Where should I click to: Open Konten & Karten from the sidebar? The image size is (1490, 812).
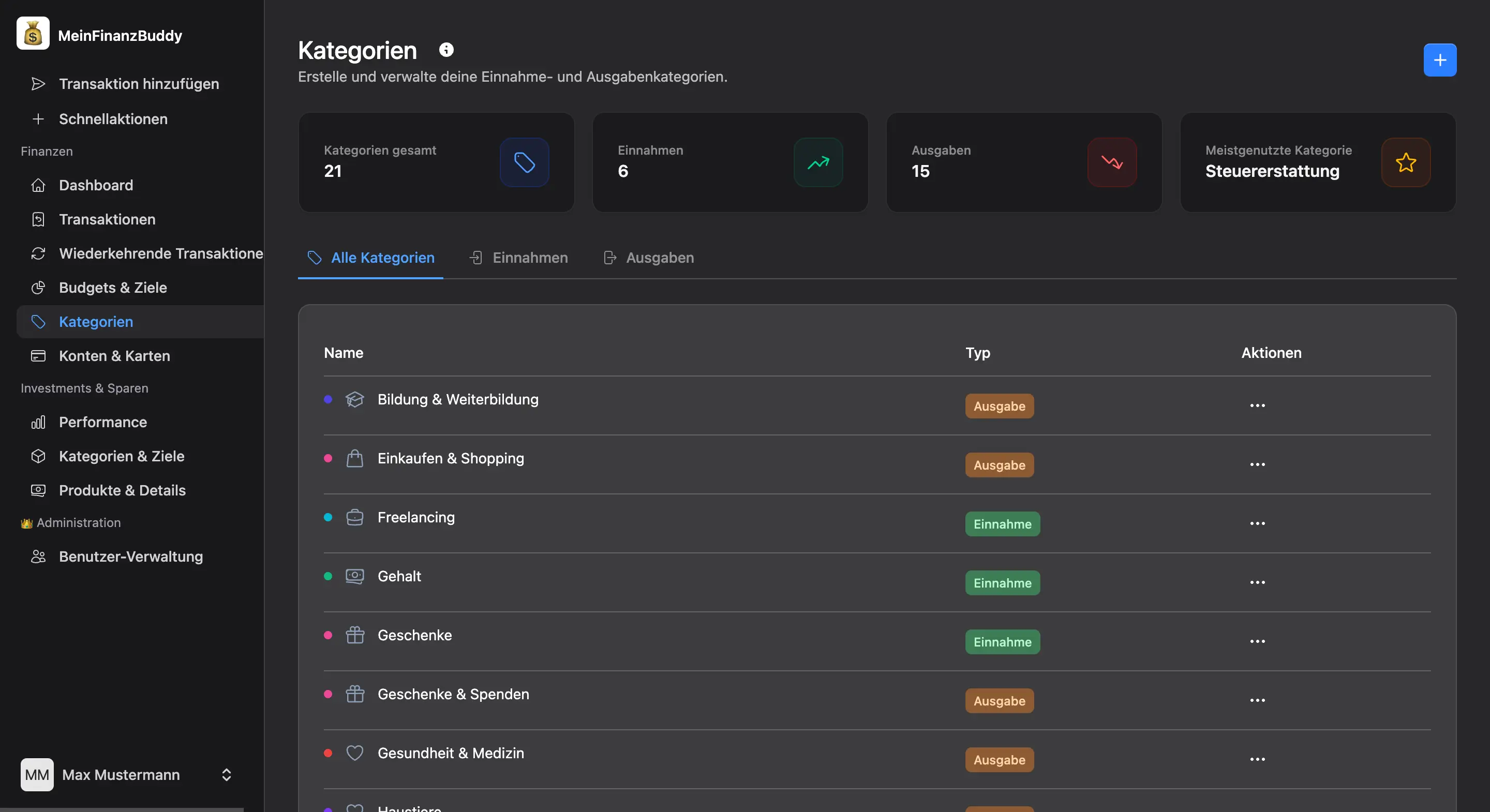tap(114, 356)
